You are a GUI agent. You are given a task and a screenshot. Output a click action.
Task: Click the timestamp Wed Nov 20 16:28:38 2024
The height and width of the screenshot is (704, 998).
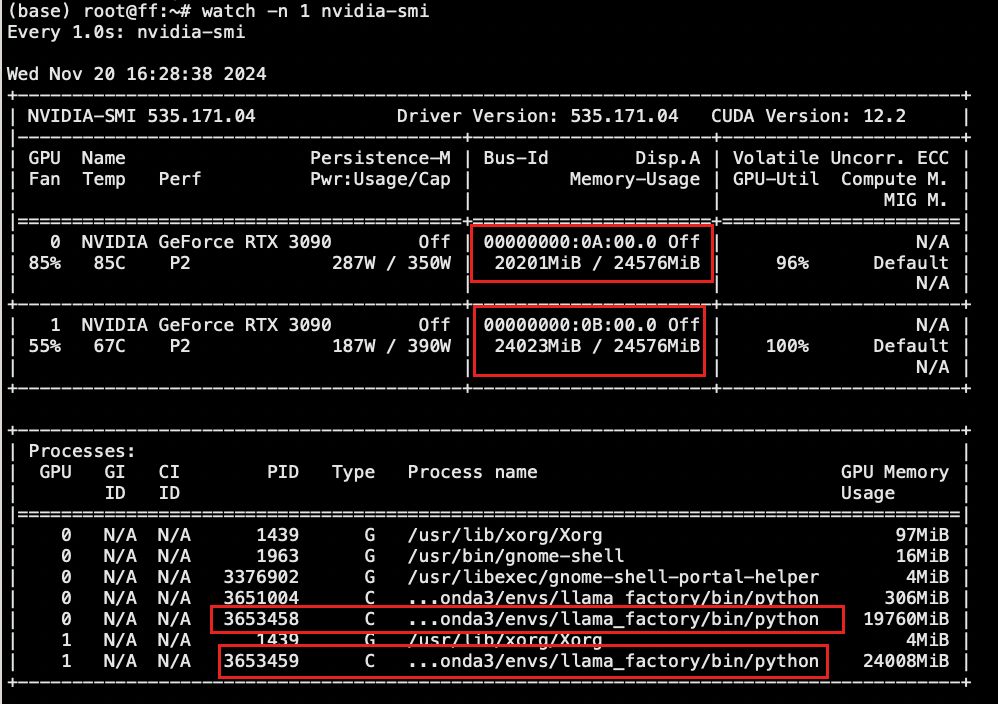point(136,74)
